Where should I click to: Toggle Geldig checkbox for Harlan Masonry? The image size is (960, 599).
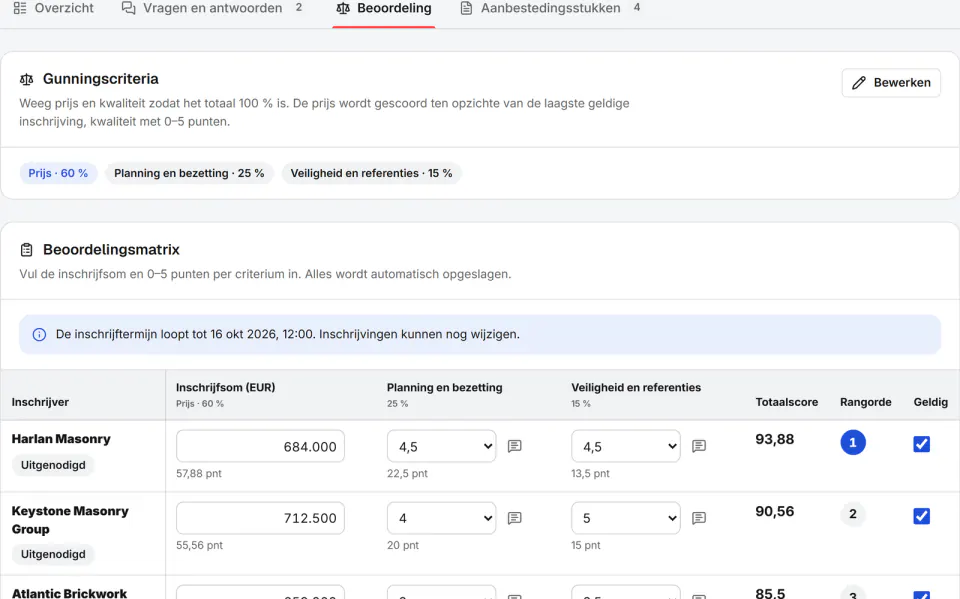click(921, 444)
